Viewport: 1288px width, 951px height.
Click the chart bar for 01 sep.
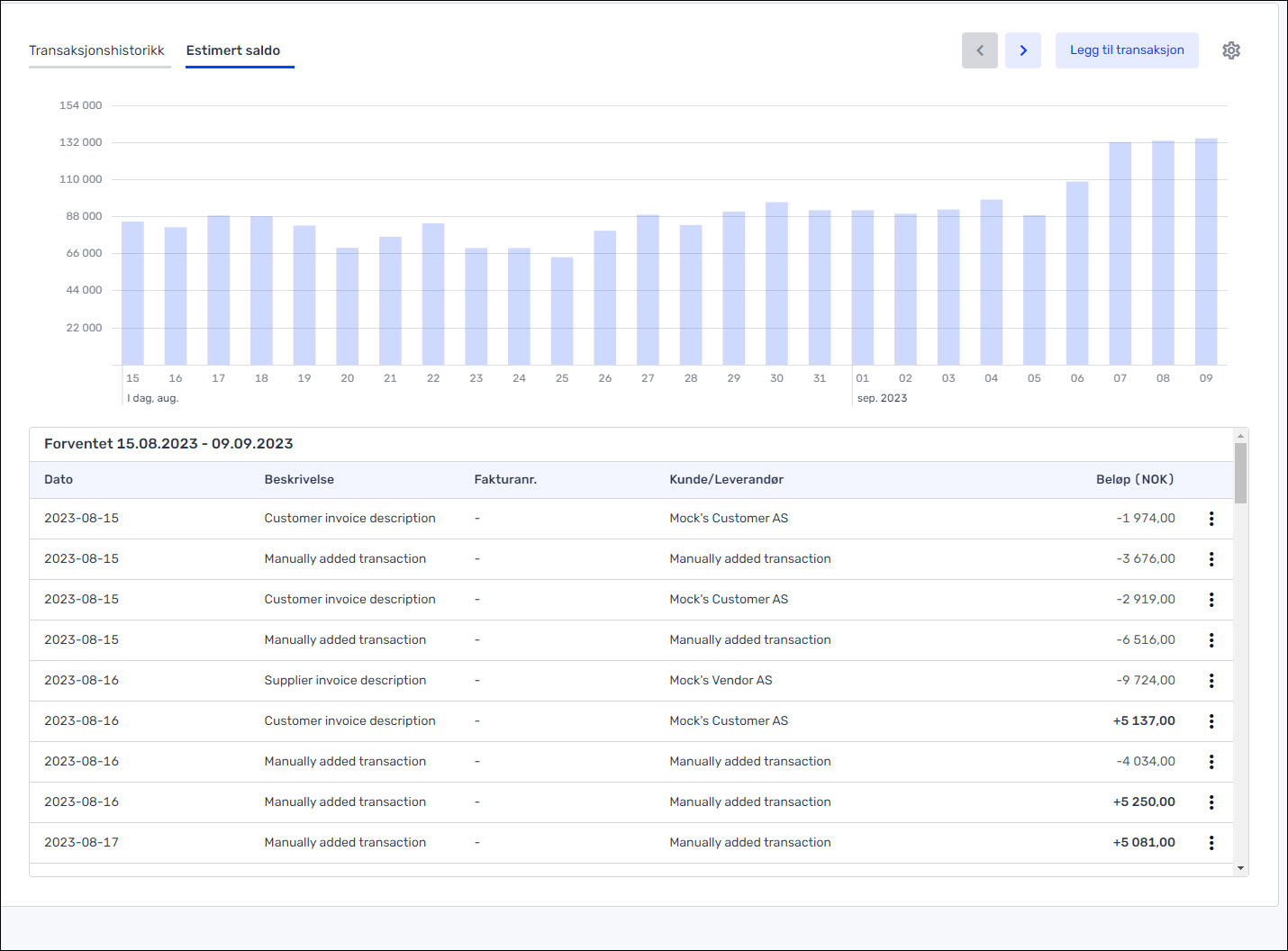[x=863, y=287]
